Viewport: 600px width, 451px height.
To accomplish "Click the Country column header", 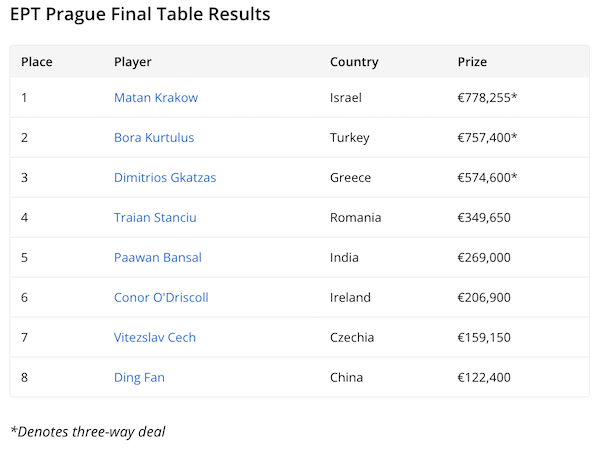I will click(354, 62).
